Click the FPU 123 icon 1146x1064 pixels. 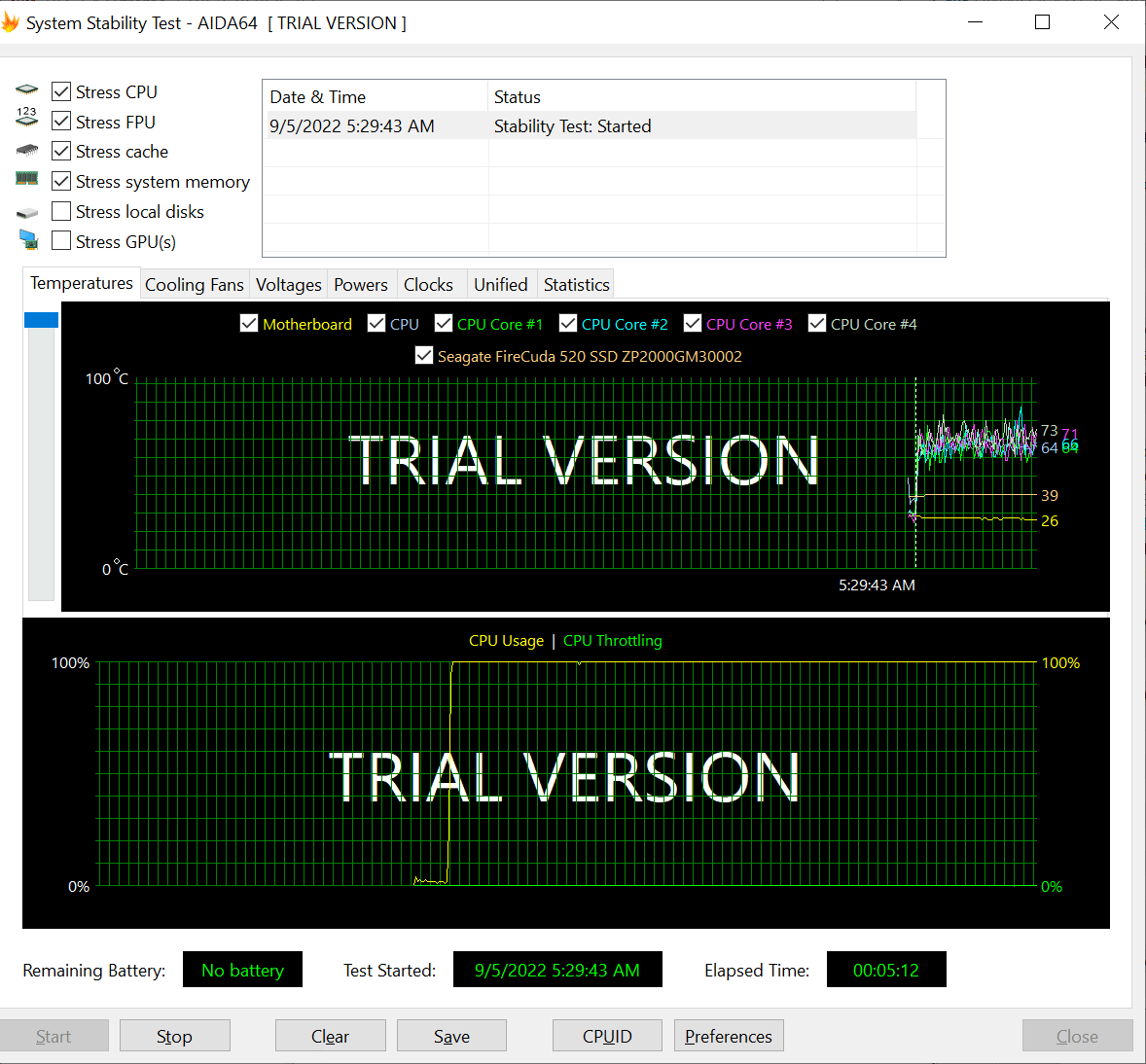pos(27,118)
